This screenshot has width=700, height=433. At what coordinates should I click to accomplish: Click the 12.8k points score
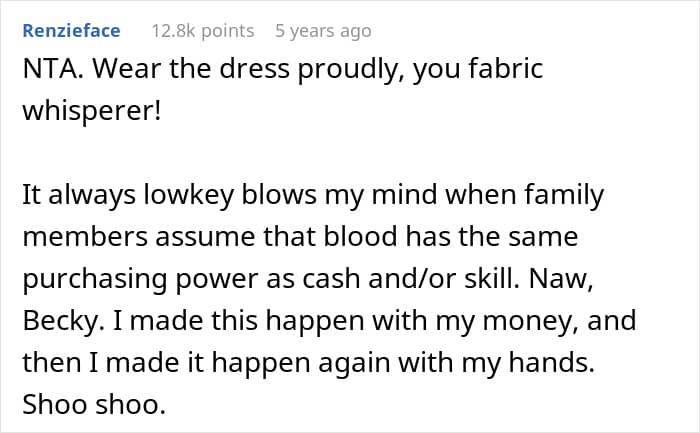[x=202, y=31]
